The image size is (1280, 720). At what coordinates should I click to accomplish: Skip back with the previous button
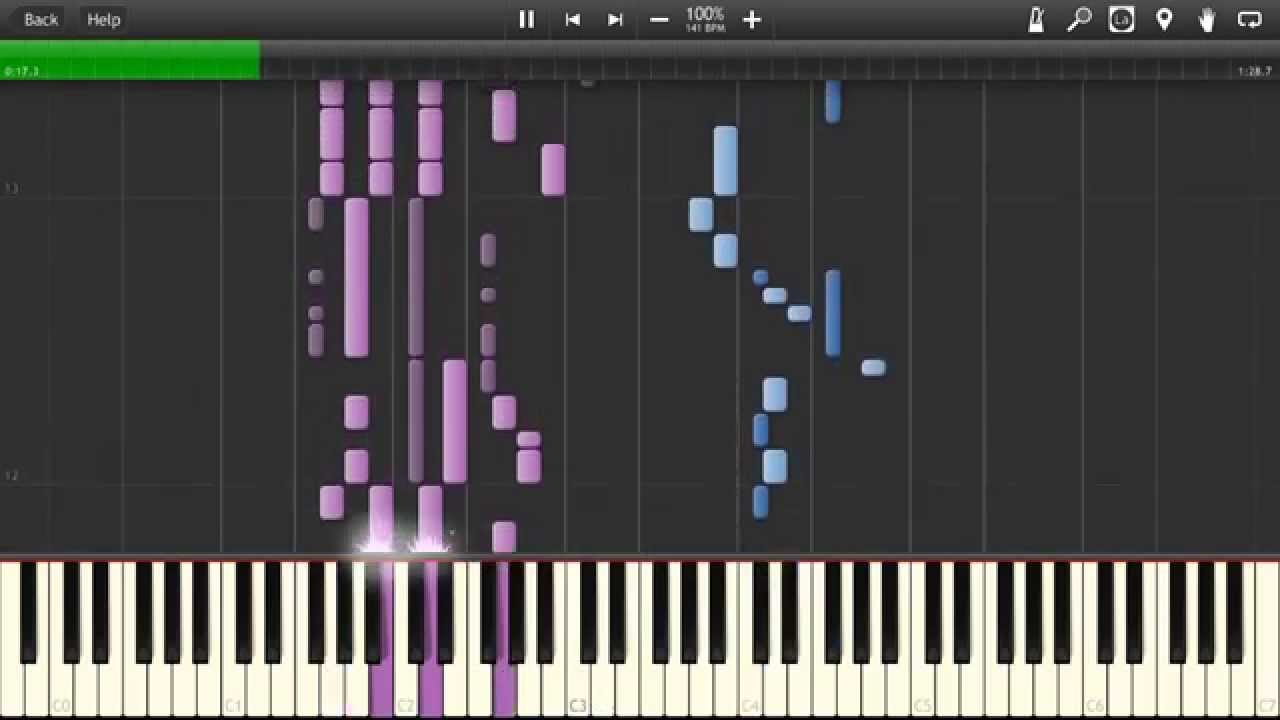point(572,19)
